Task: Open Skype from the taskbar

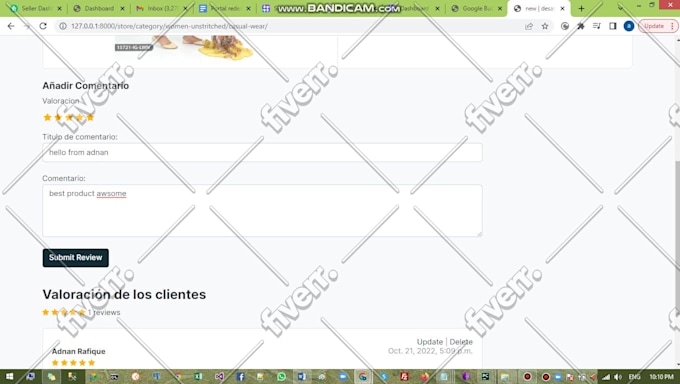Action: pyautogui.click(x=384, y=377)
